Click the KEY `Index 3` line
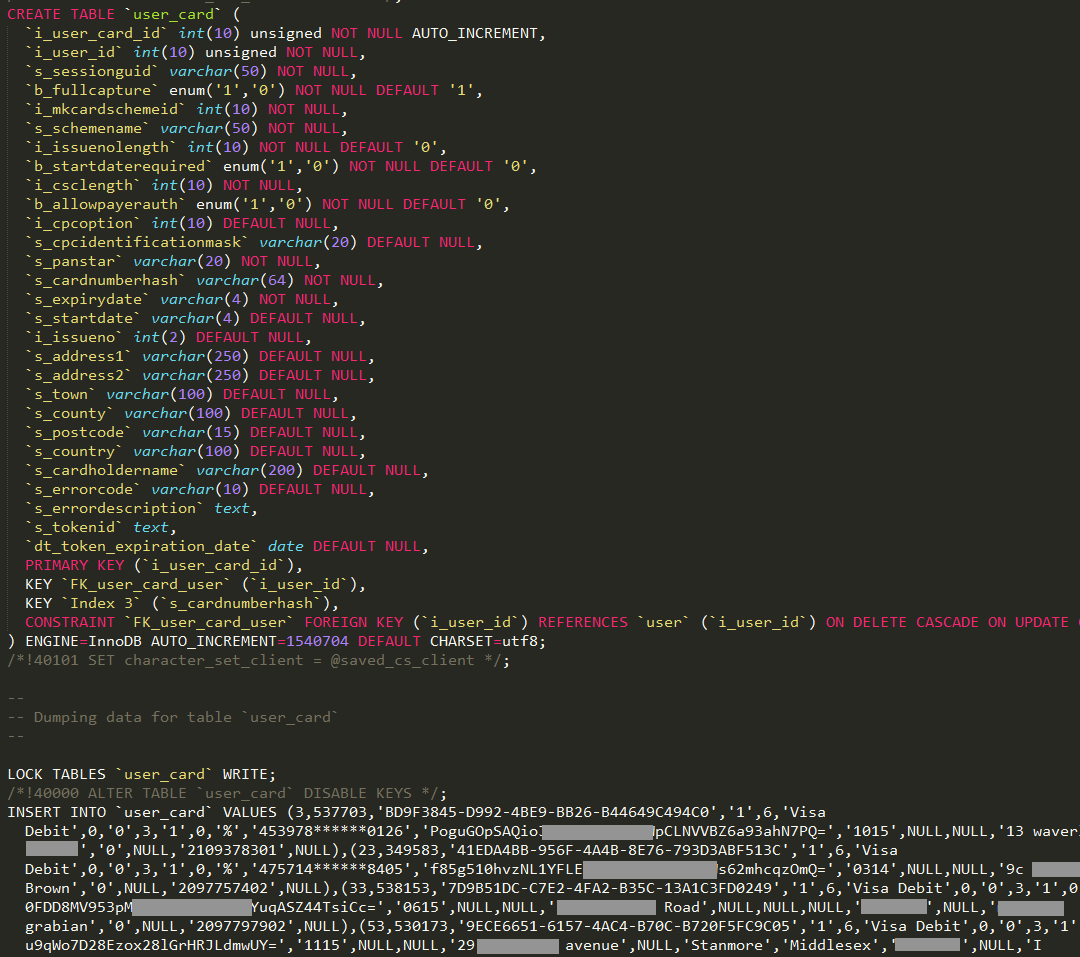 182,603
